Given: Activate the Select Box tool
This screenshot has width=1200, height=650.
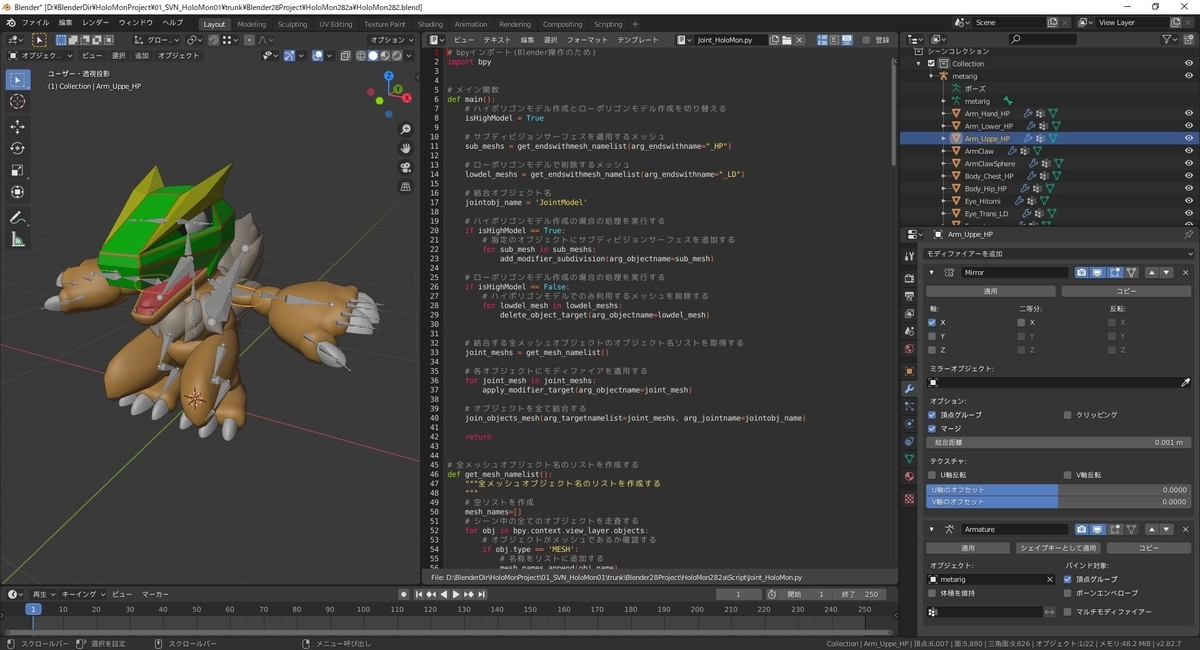Looking at the screenshot, I should [x=18, y=80].
